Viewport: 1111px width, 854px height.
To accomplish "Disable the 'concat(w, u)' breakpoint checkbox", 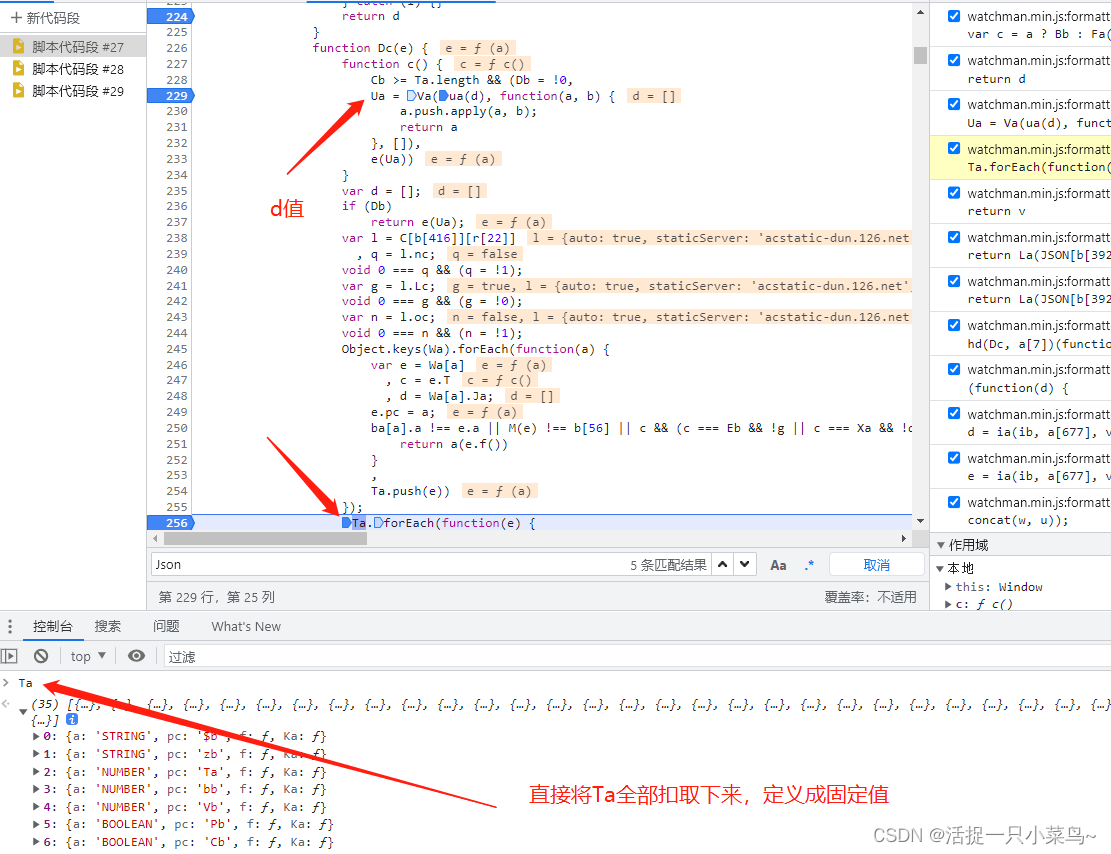I will 953,502.
